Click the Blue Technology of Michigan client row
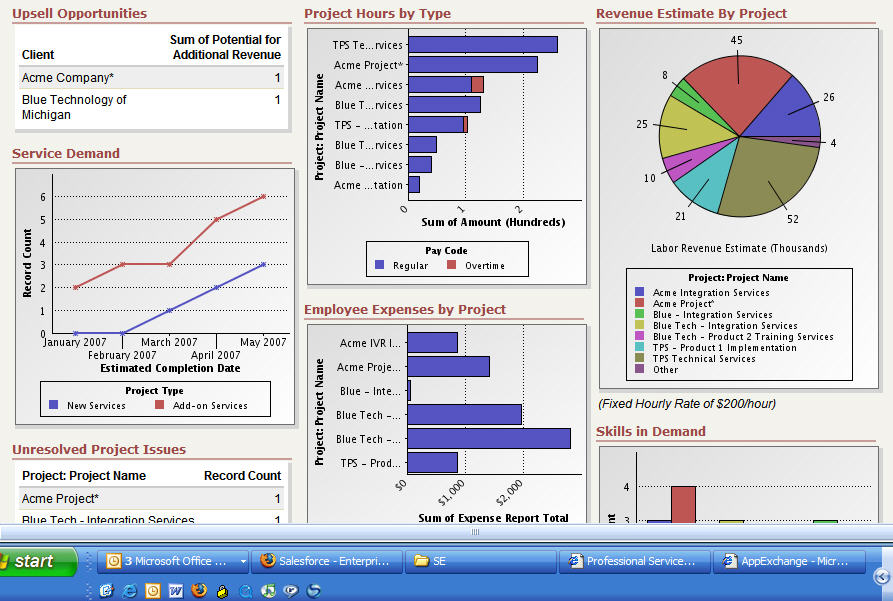 151,107
